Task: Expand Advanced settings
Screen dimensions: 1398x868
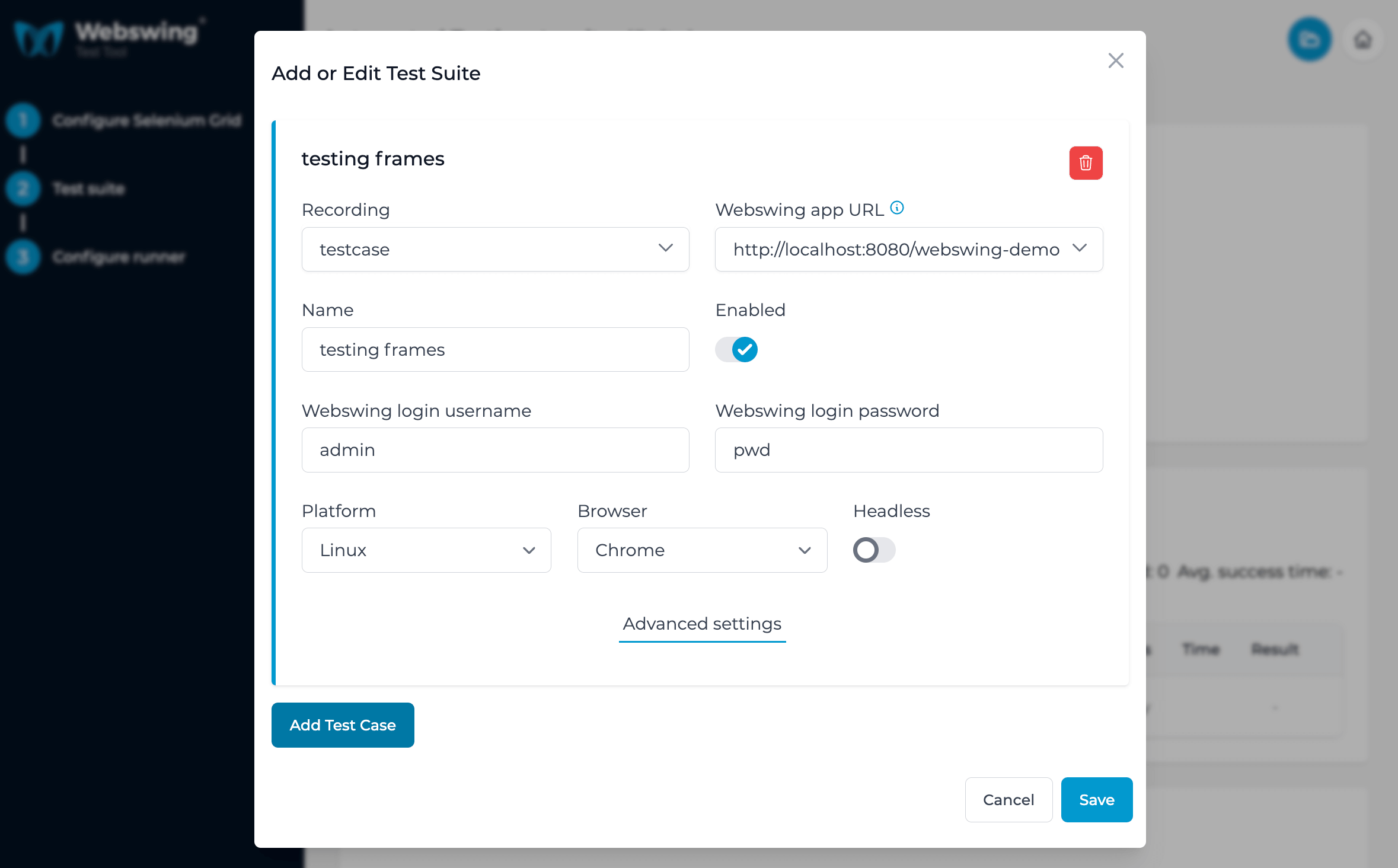Action: coord(702,624)
